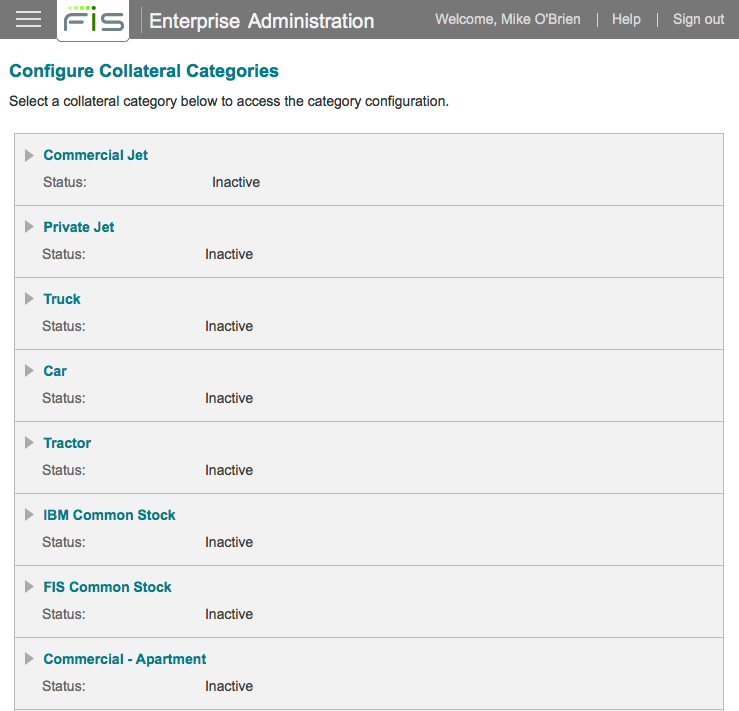Open the Tractor category link
Screen dimensions: 739x711
(67, 443)
